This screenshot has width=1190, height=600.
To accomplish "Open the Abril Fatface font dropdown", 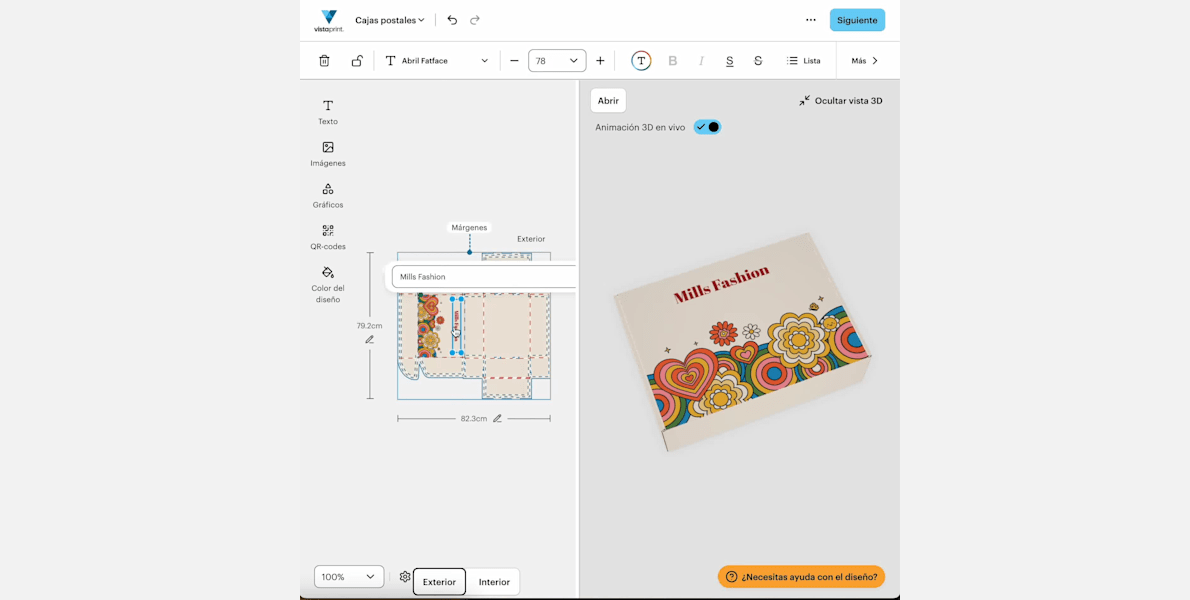I will [436, 61].
